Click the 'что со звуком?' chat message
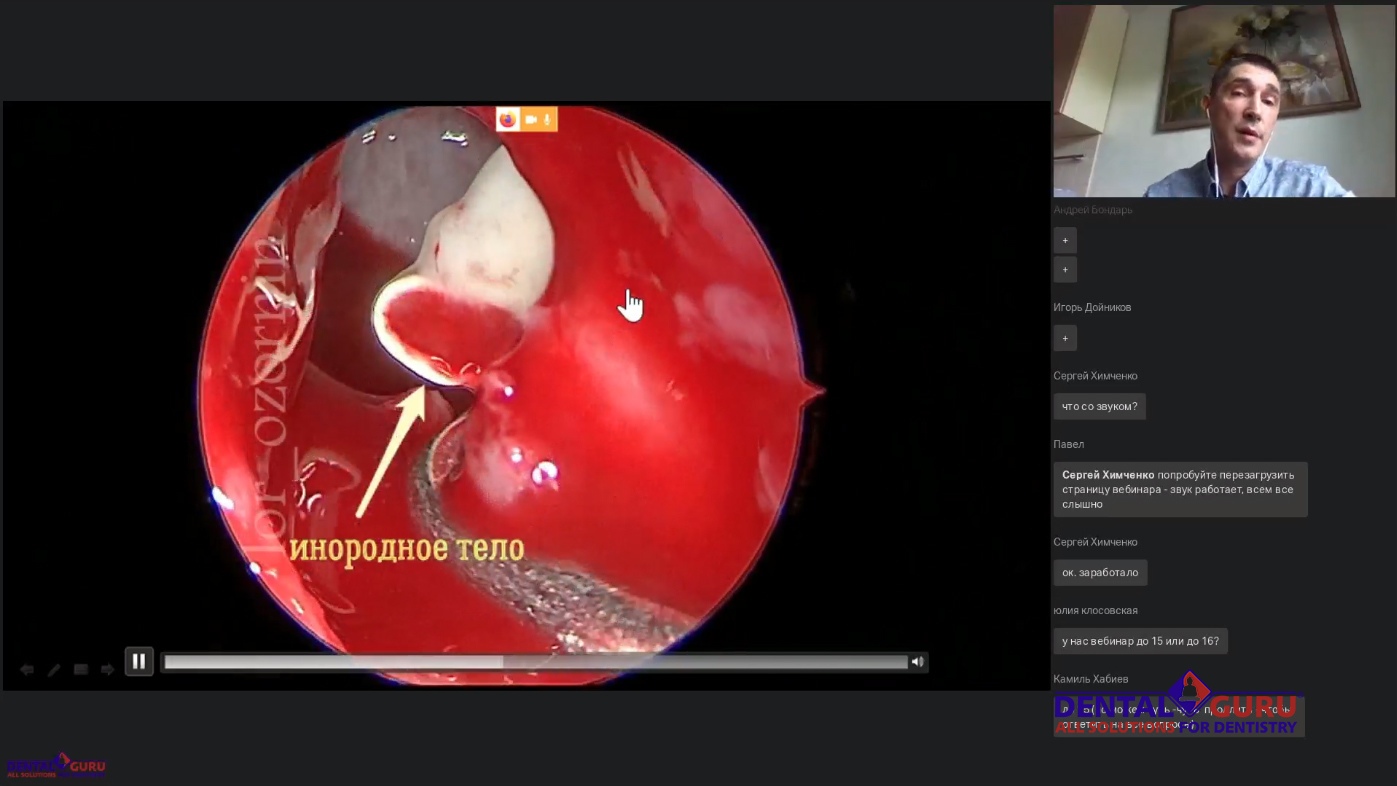Image resolution: width=1397 pixels, height=786 pixels. pos(1099,406)
